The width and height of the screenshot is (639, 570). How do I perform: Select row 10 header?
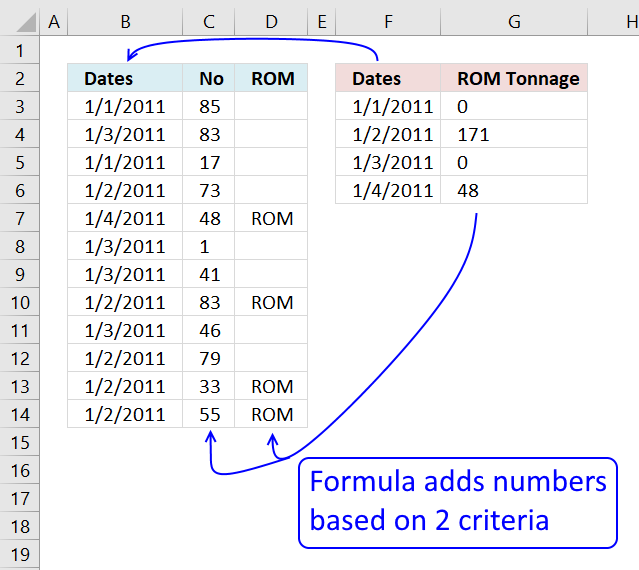tap(20, 302)
